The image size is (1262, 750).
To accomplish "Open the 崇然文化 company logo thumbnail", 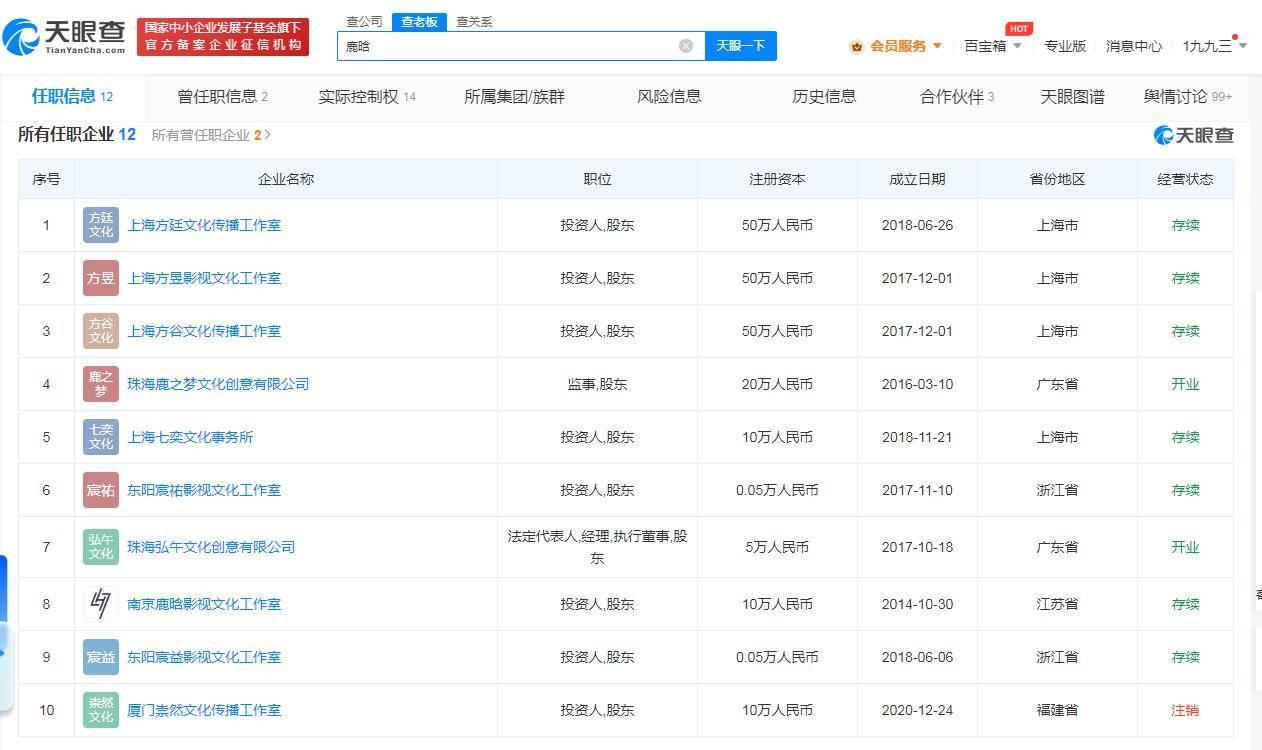I will coord(101,710).
